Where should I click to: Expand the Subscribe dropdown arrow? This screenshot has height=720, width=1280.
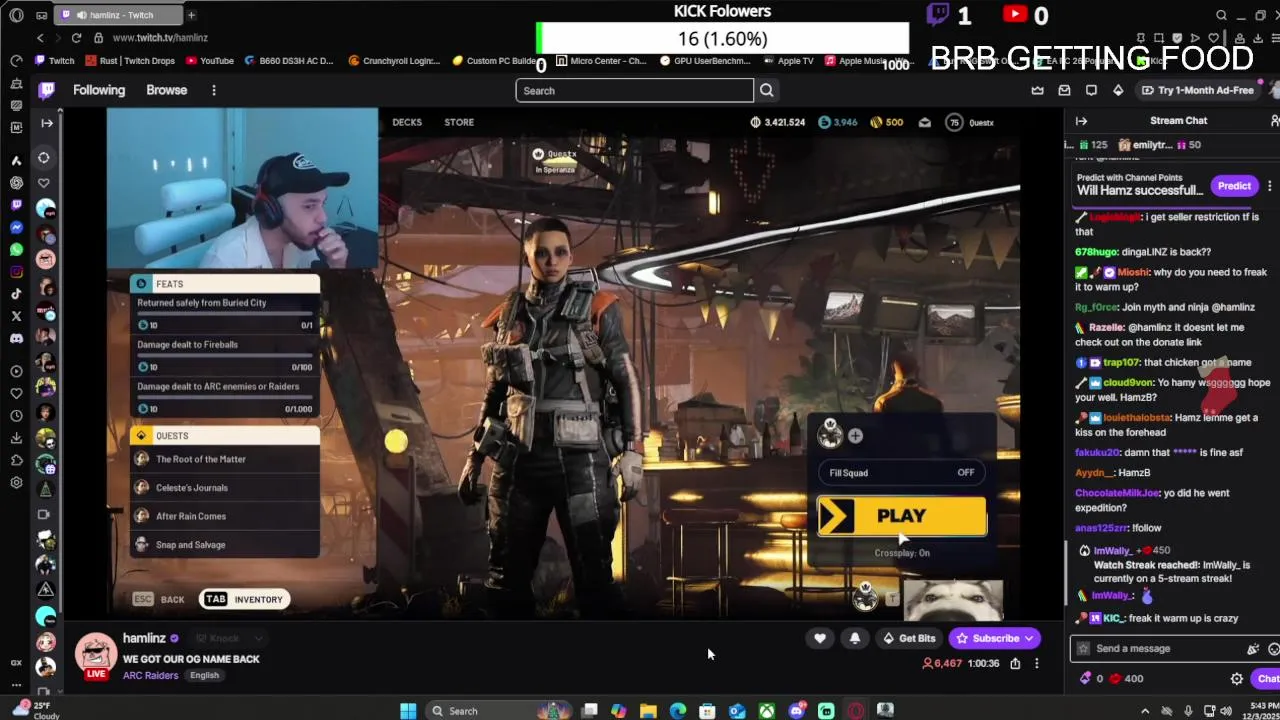coord(1028,638)
